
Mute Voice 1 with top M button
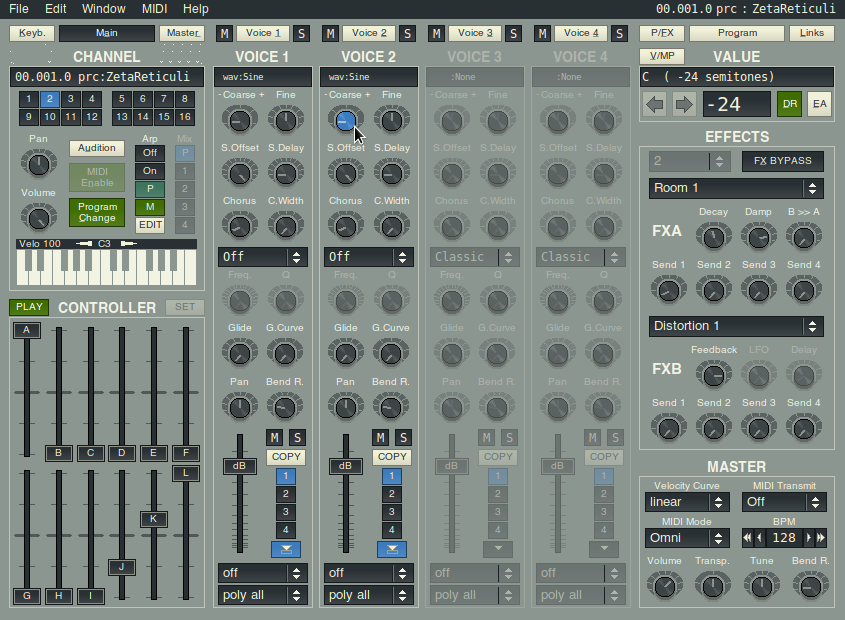tap(224, 34)
